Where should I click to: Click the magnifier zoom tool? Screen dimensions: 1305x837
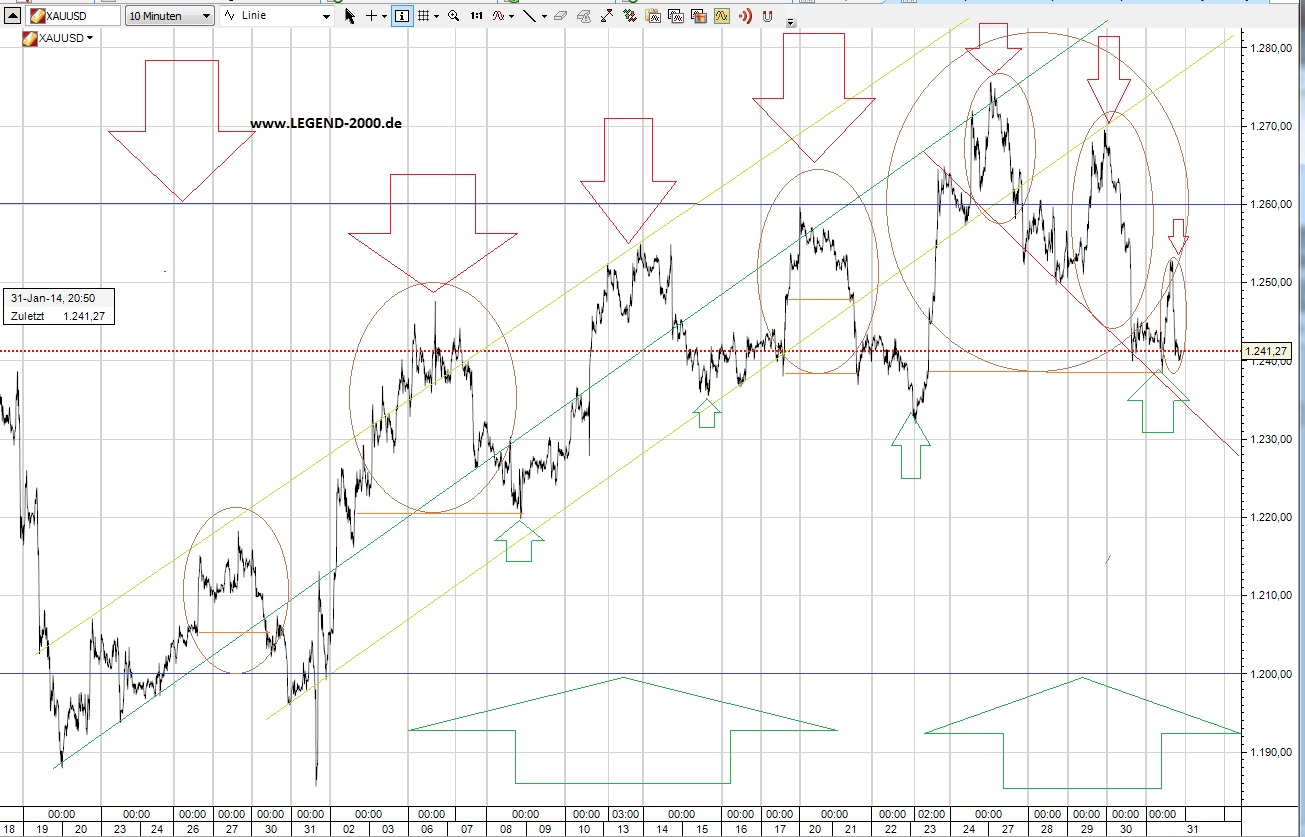point(454,16)
